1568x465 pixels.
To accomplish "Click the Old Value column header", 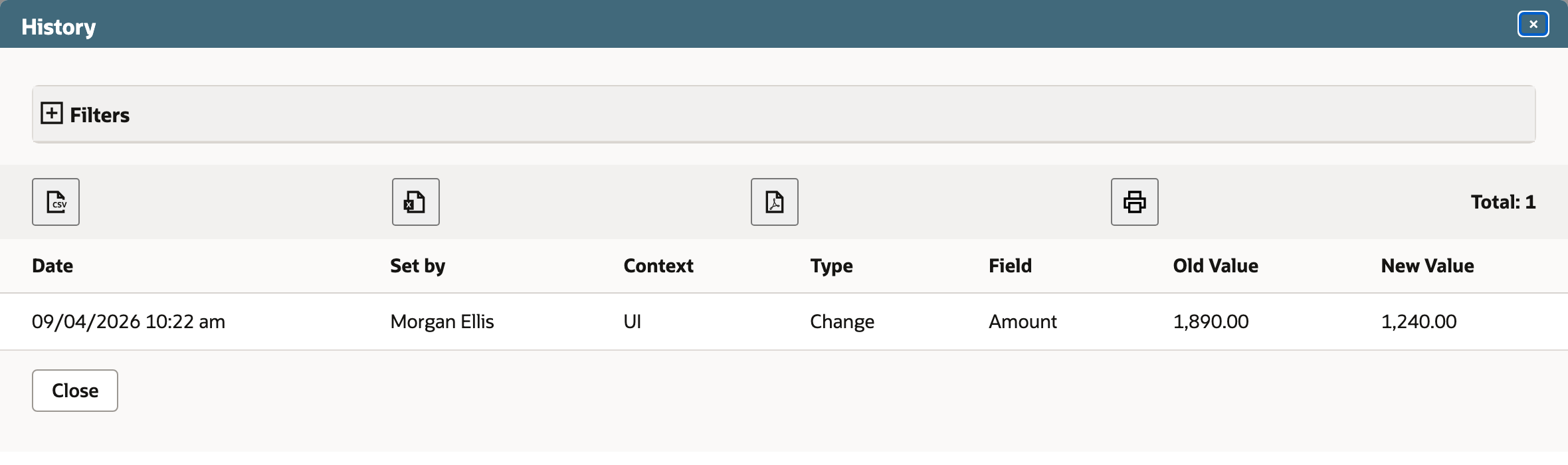I will coord(1215,266).
